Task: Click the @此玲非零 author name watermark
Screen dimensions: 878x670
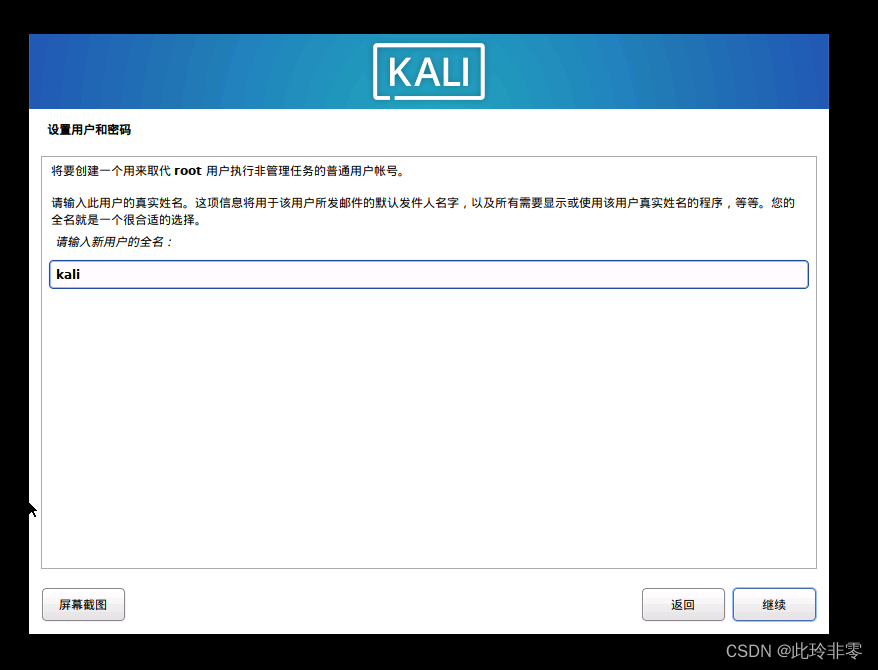Action: click(819, 651)
